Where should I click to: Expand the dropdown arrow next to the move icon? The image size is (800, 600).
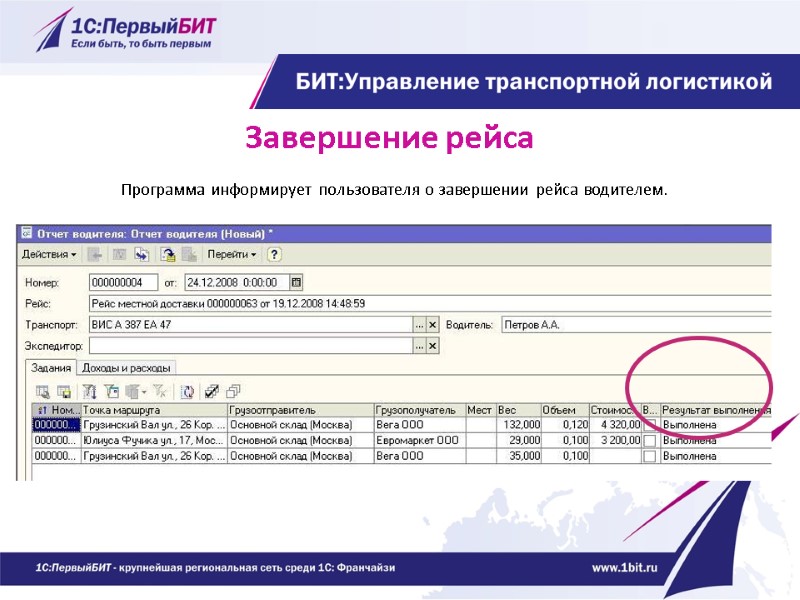[144, 391]
